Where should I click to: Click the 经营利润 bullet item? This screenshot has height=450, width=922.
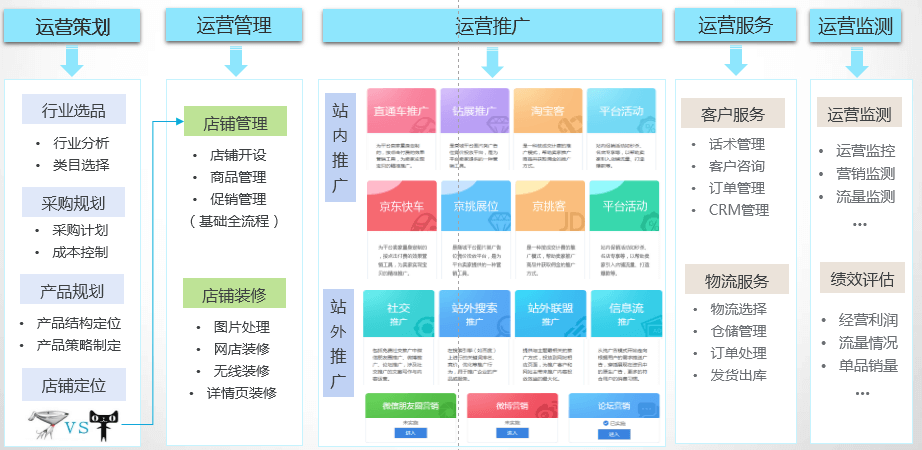(x=868, y=321)
